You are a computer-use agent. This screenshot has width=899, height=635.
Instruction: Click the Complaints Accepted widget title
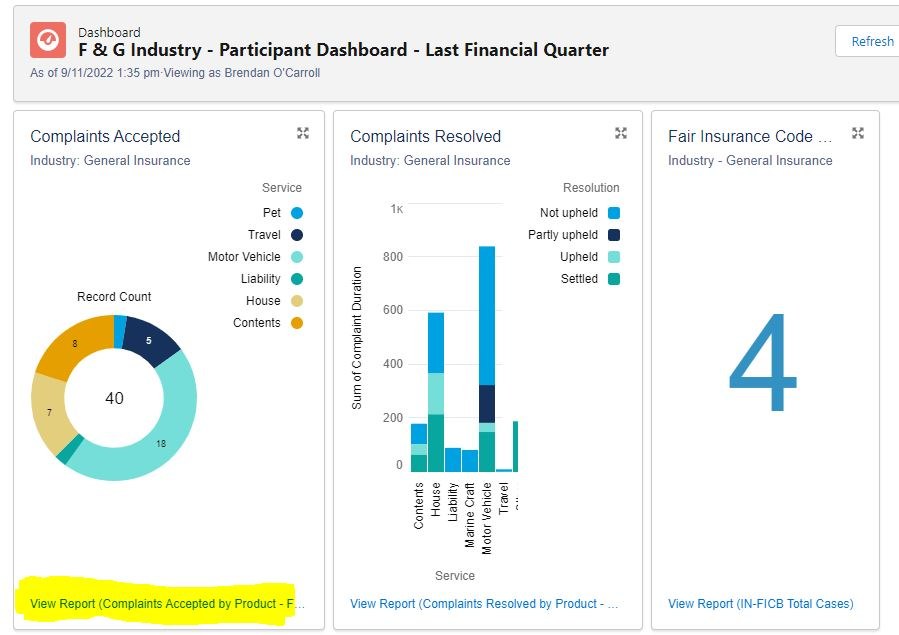105,136
